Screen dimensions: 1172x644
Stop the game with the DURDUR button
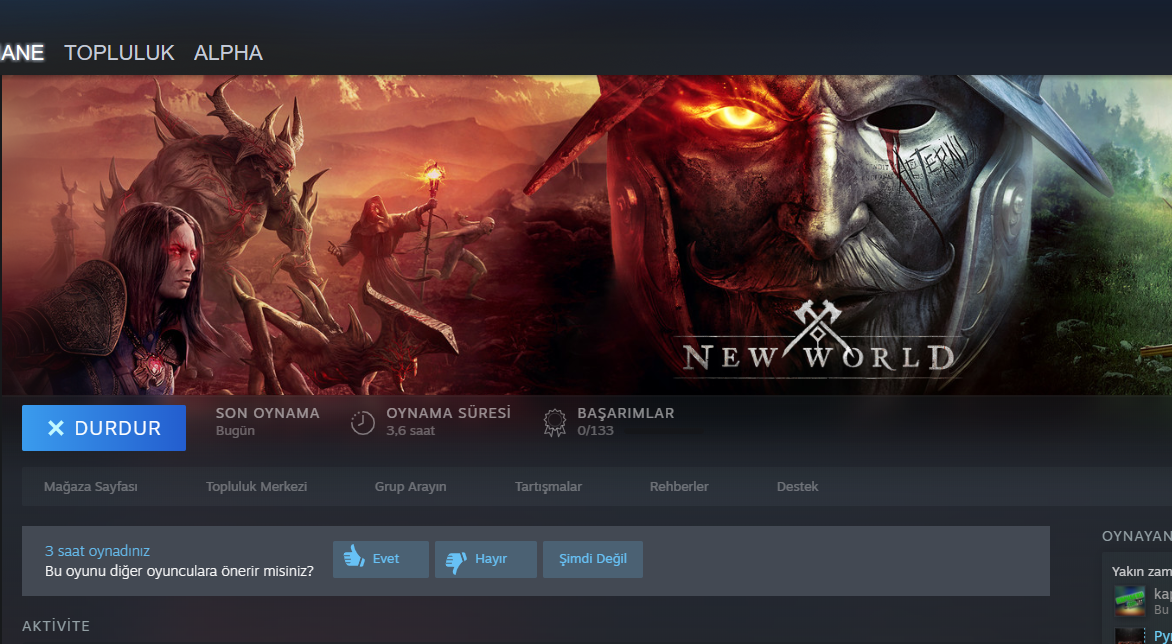point(104,428)
